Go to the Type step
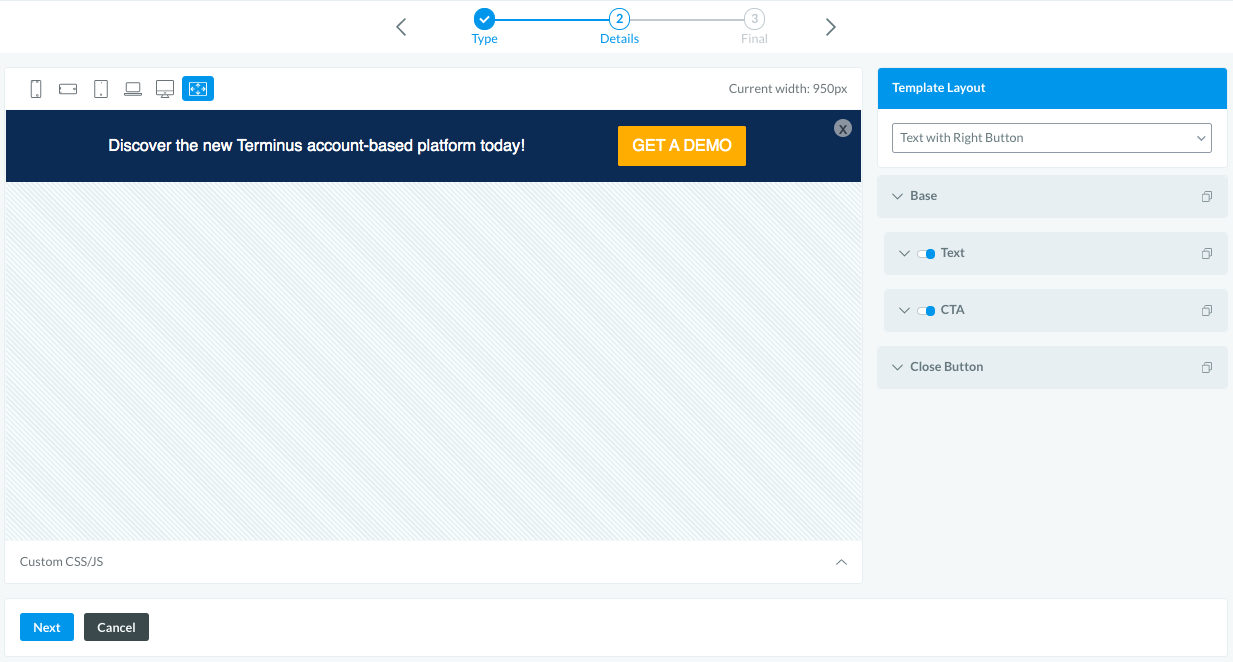The height and width of the screenshot is (662, 1233). point(484,27)
